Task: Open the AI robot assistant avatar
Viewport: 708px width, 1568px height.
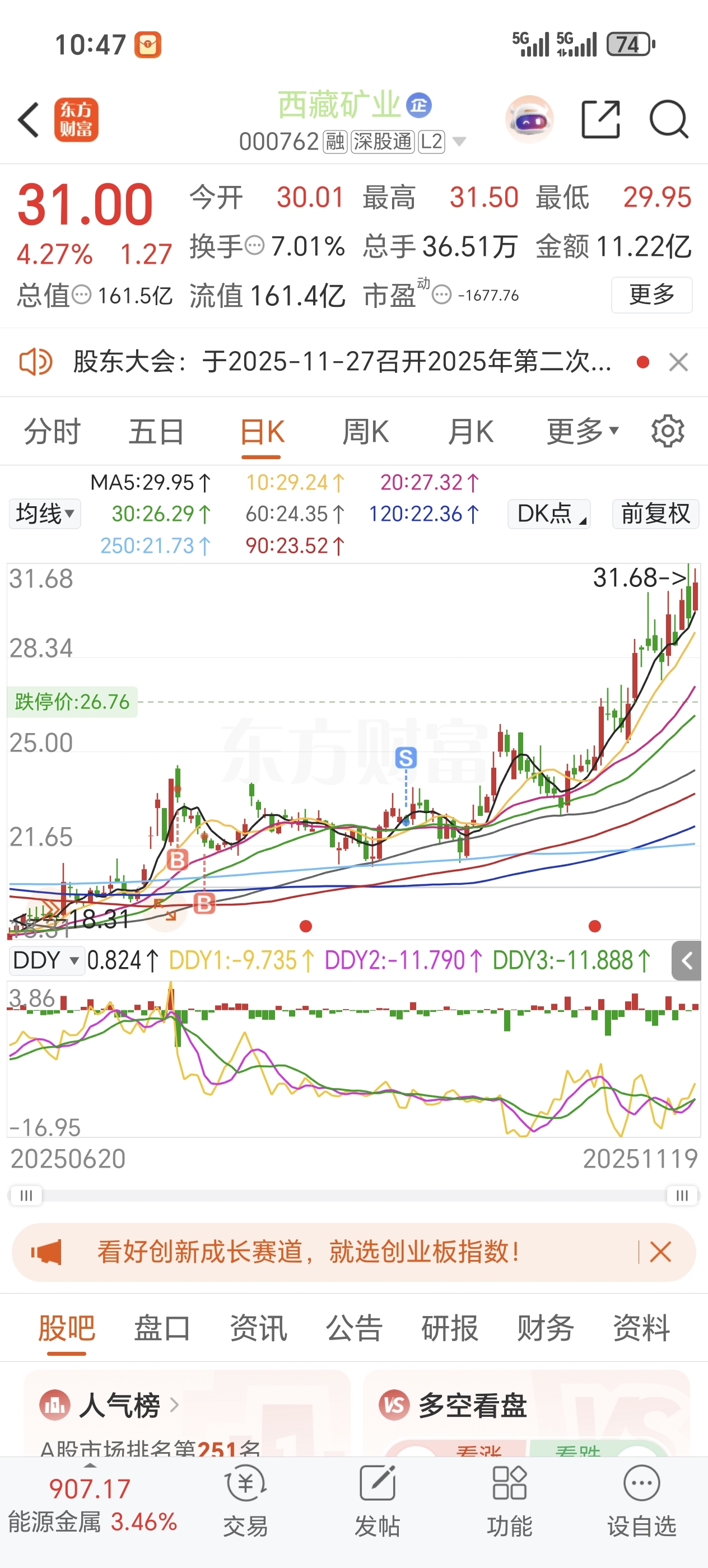Action: point(530,119)
